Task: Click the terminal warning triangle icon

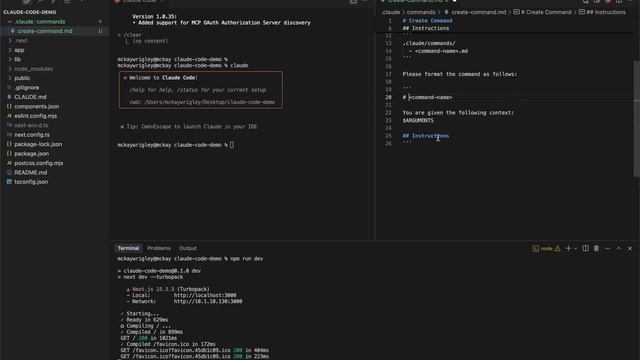Action: tap(558, 249)
